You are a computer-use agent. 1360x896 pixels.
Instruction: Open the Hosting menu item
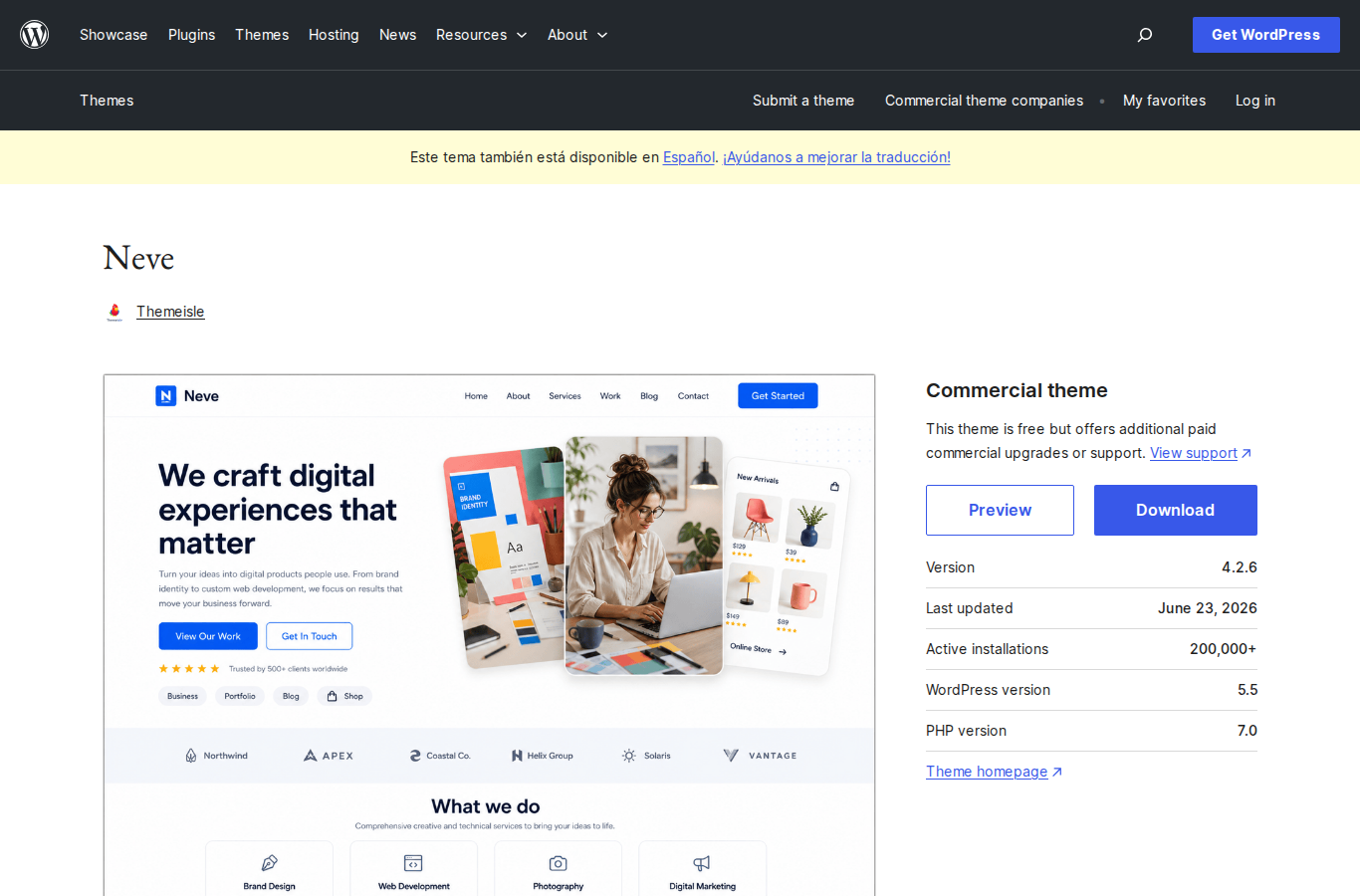coord(334,35)
